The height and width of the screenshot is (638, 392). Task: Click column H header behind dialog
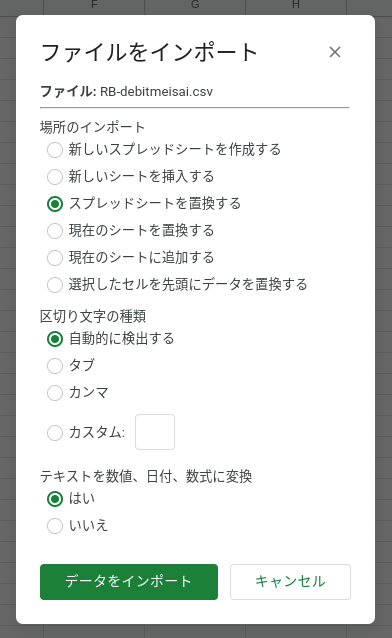click(x=296, y=4)
